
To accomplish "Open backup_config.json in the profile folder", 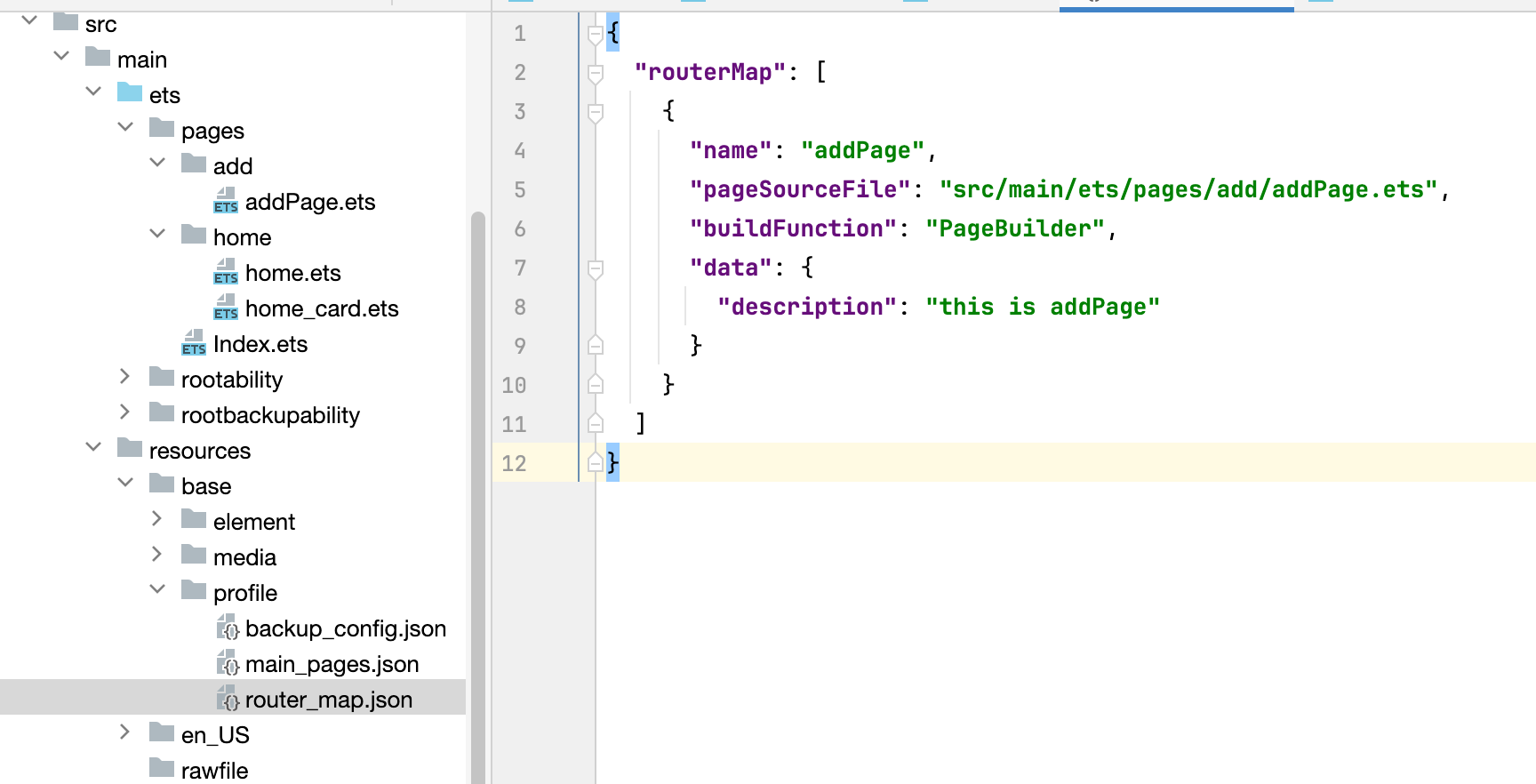I will coord(346,628).
